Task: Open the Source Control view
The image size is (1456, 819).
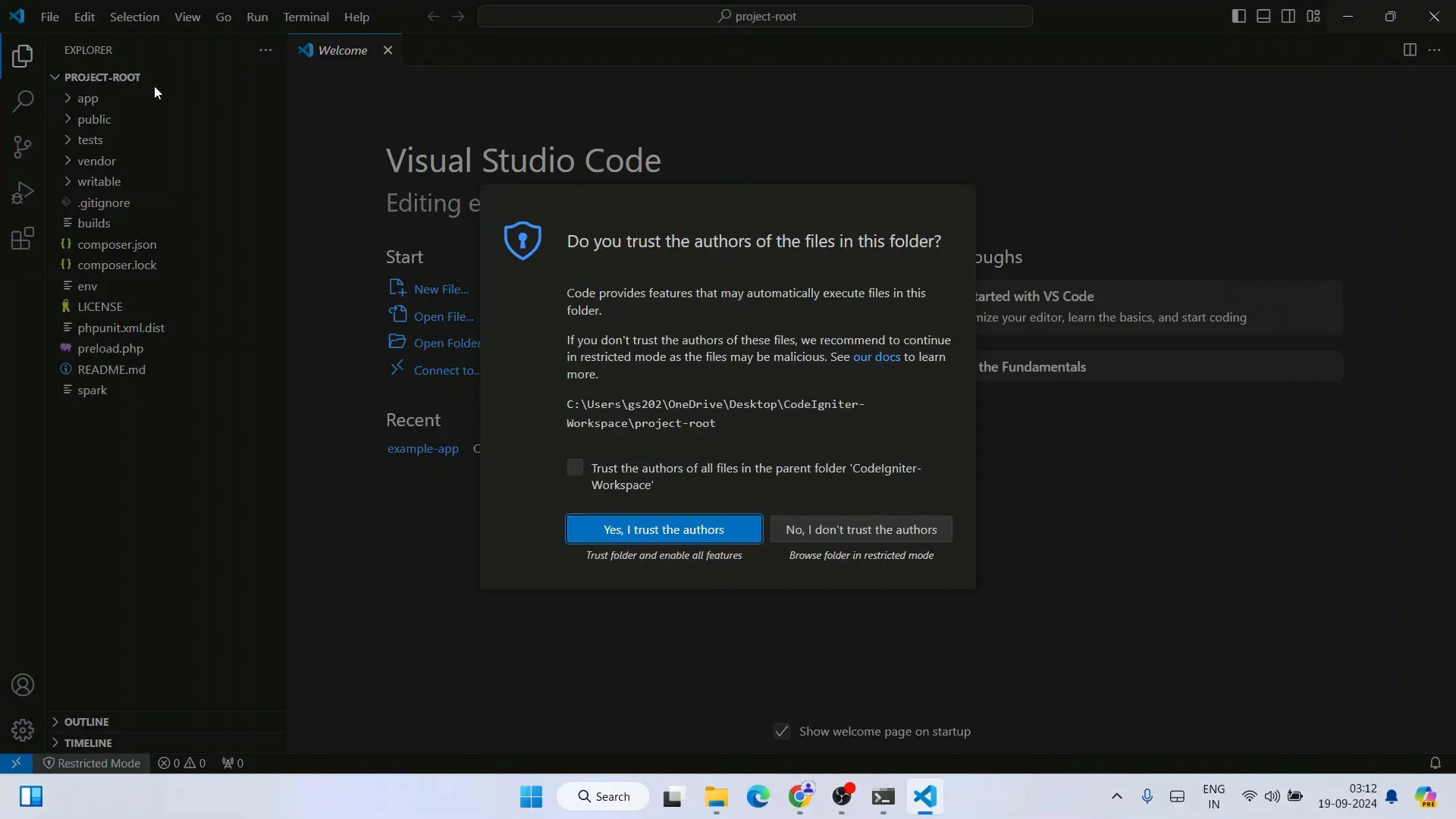Action: click(23, 147)
